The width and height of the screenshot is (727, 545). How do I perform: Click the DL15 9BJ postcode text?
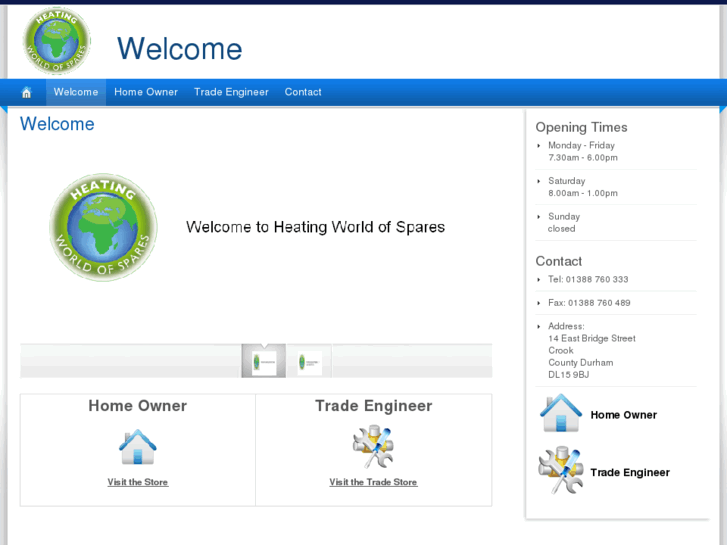point(568,375)
